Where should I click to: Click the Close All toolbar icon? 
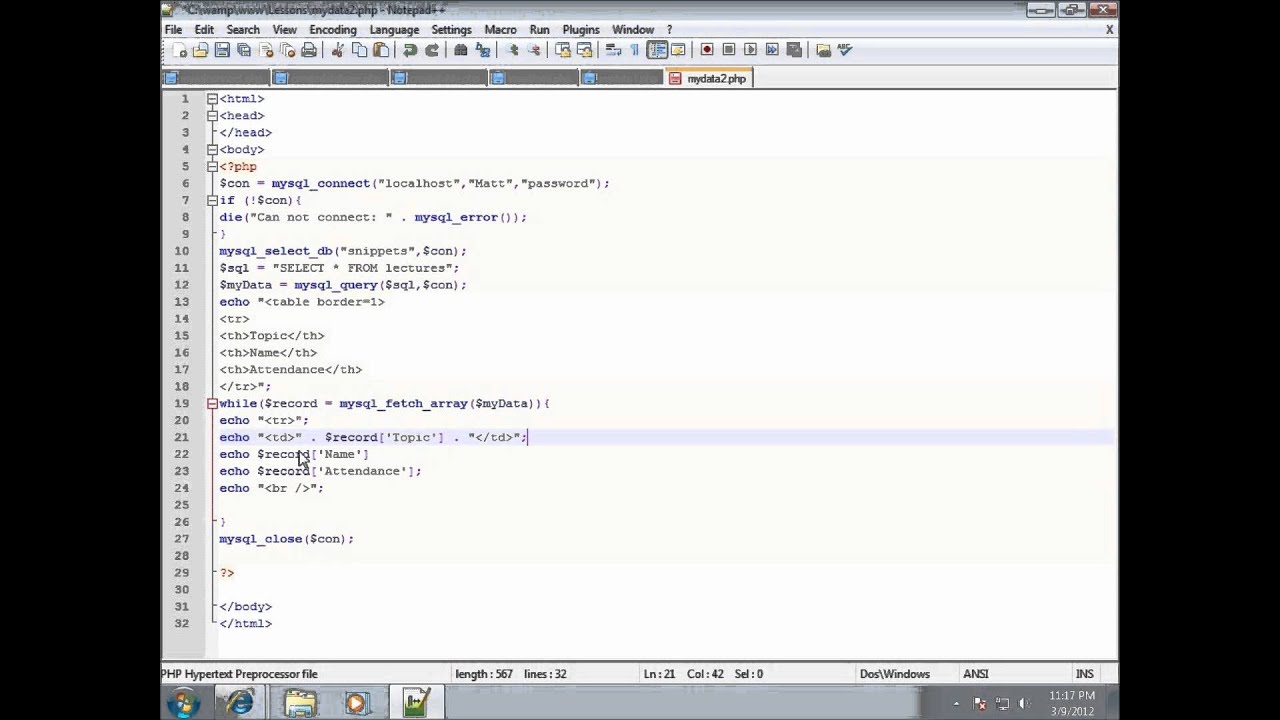[287, 50]
